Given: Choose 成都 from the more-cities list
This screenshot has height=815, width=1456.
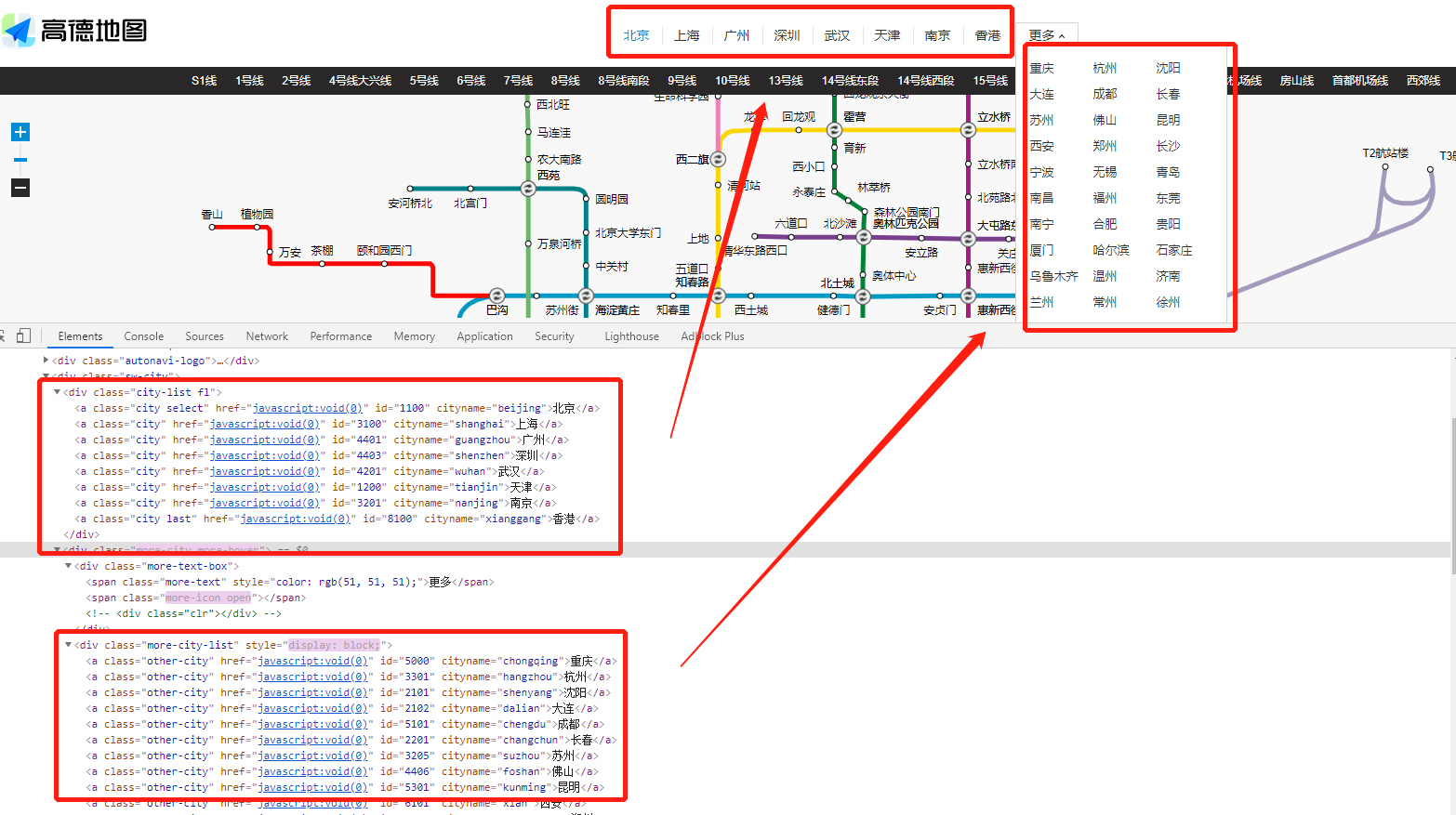Looking at the screenshot, I should (1105, 94).
